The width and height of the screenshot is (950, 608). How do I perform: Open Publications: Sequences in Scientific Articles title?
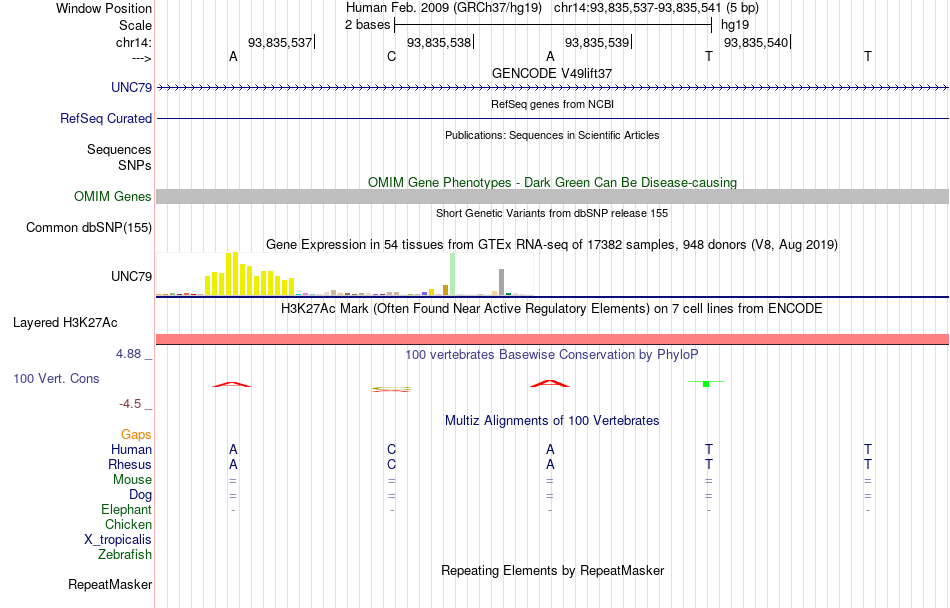[552, 135]
